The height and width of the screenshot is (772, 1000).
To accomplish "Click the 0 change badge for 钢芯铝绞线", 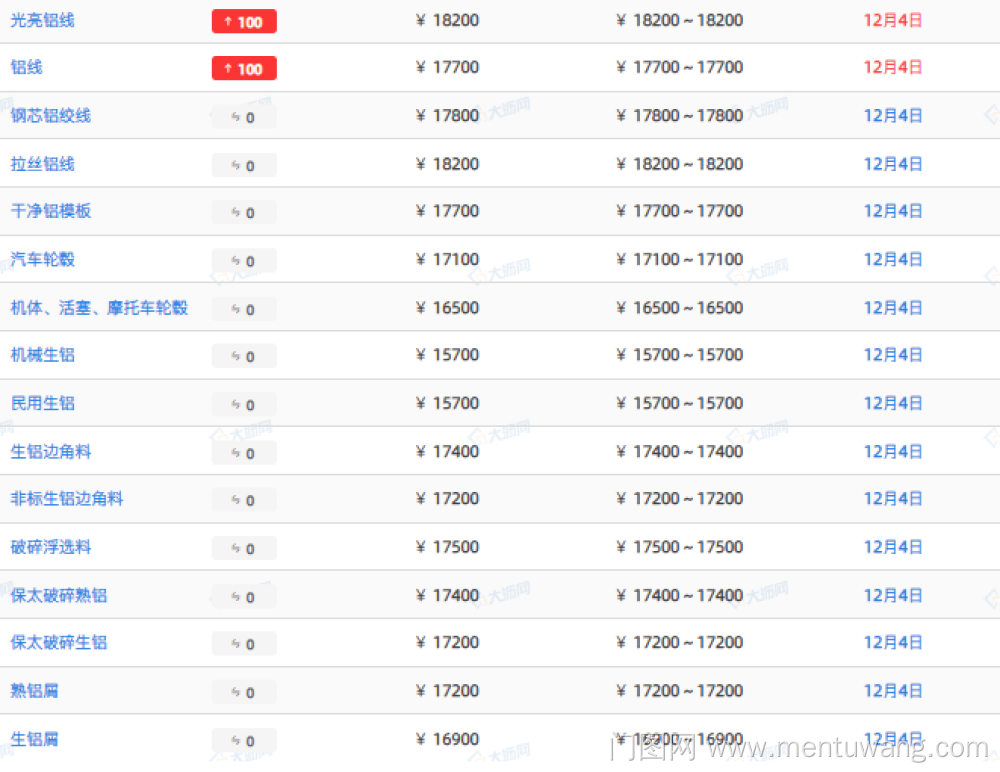I will pyautogui.click(x=244, y=117).
